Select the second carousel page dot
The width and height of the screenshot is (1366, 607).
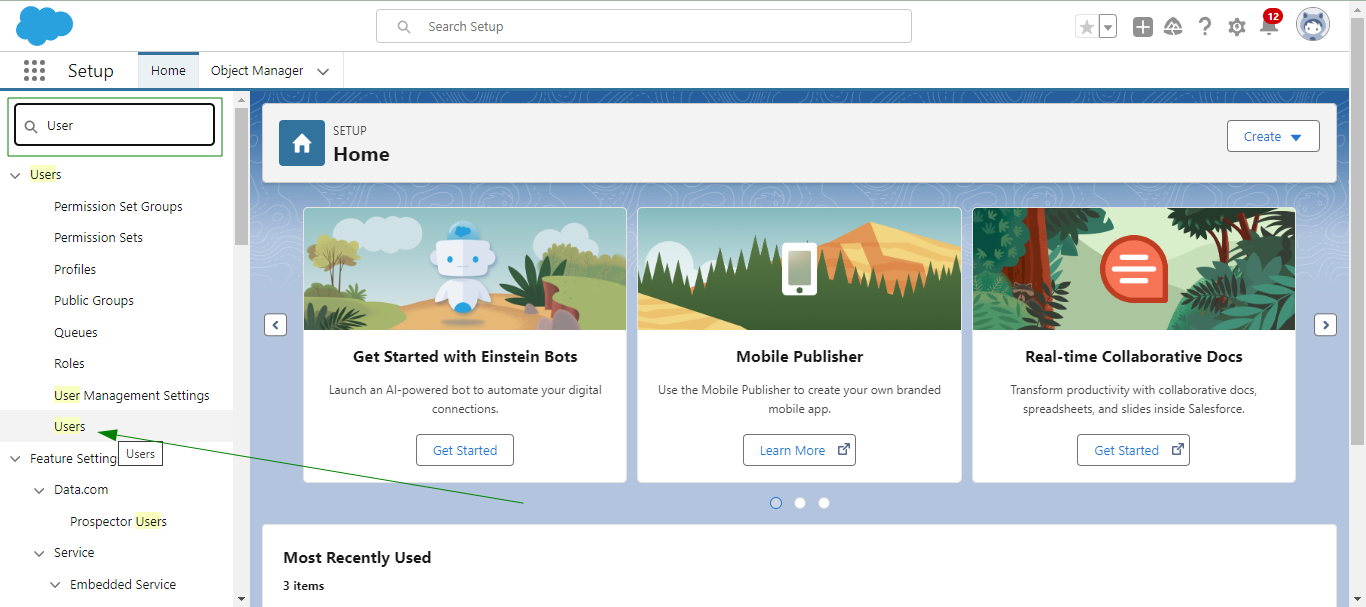coord(800,503)
